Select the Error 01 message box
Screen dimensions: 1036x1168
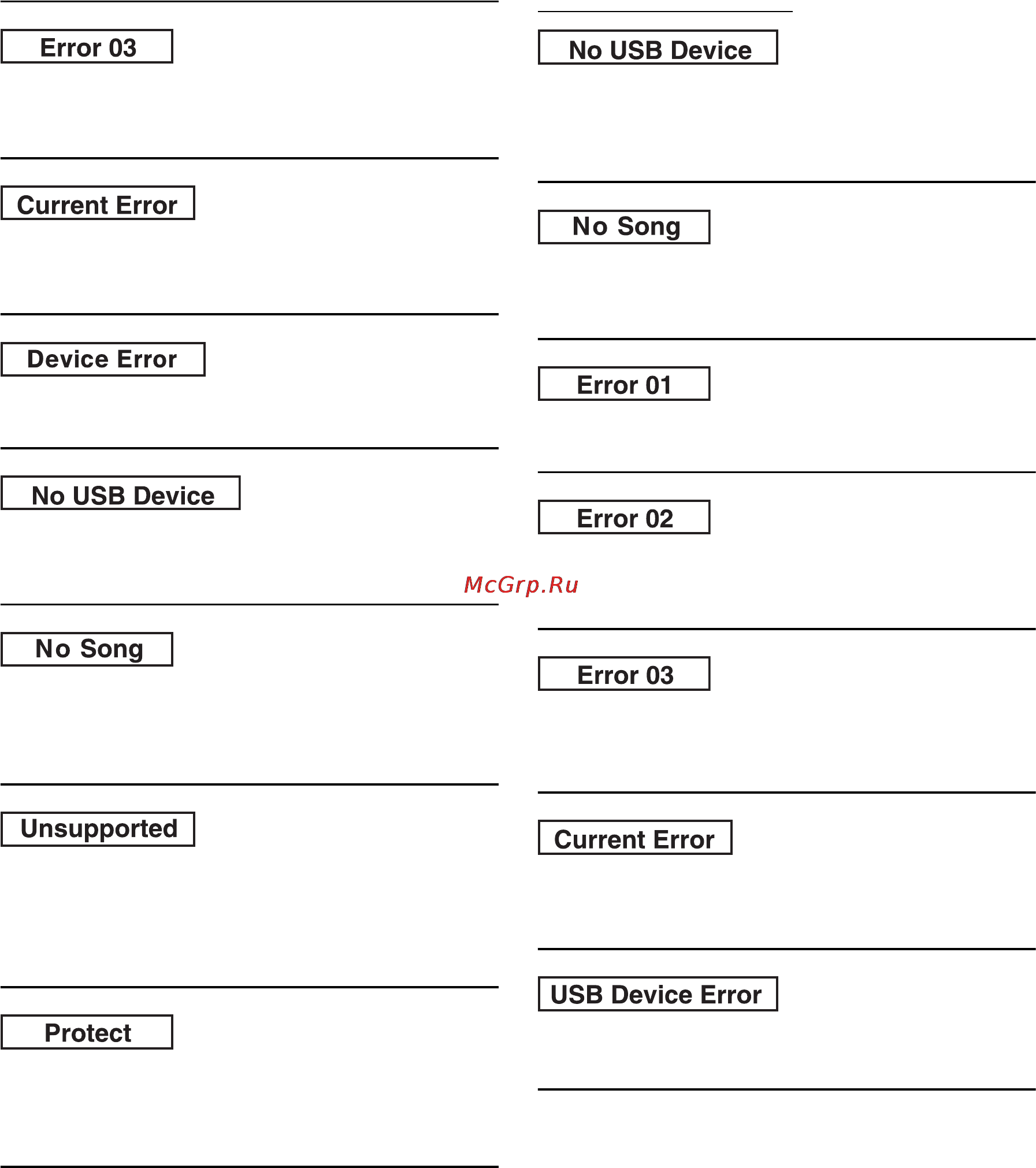[x=624, y=384]
